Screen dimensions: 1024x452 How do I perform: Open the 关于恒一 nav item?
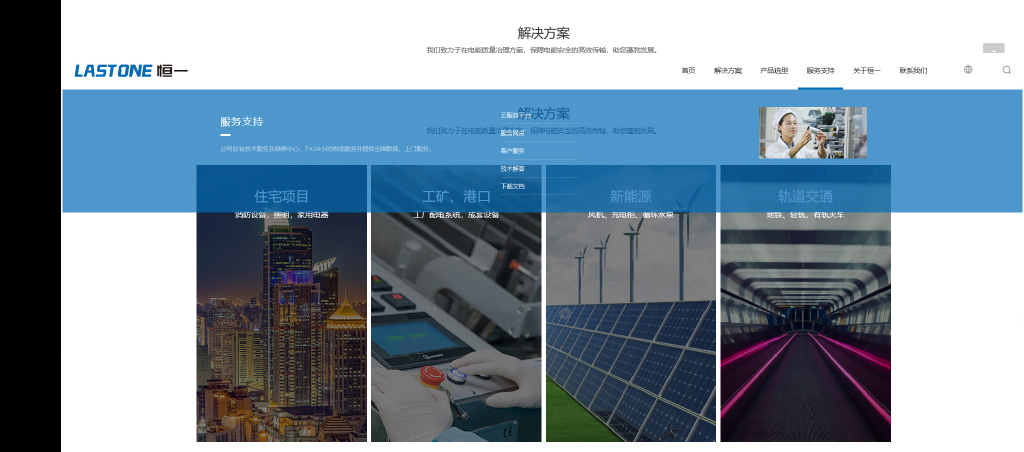click(867, 71)
